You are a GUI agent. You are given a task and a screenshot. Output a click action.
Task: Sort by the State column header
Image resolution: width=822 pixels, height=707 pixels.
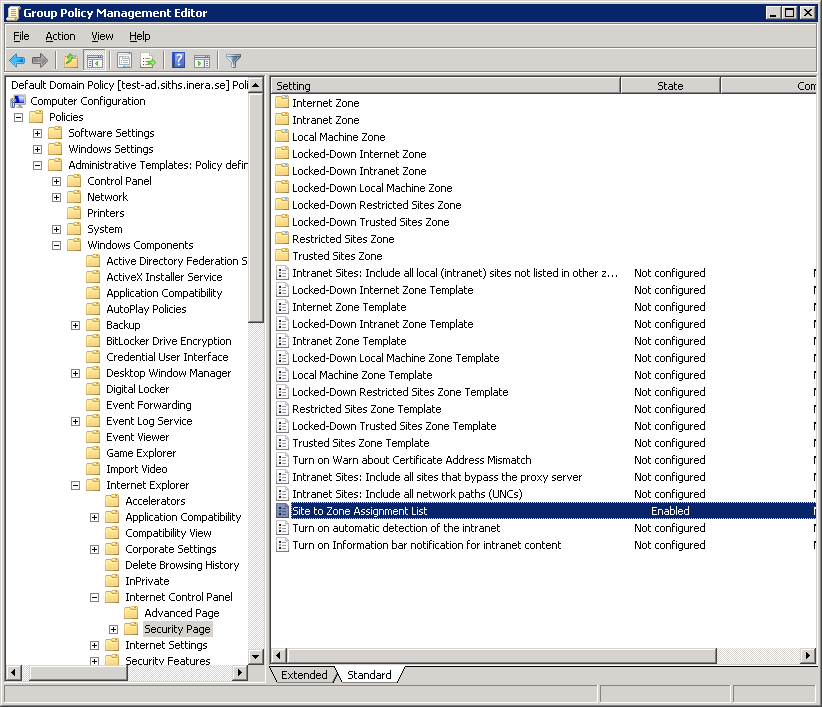click(670, 86)
